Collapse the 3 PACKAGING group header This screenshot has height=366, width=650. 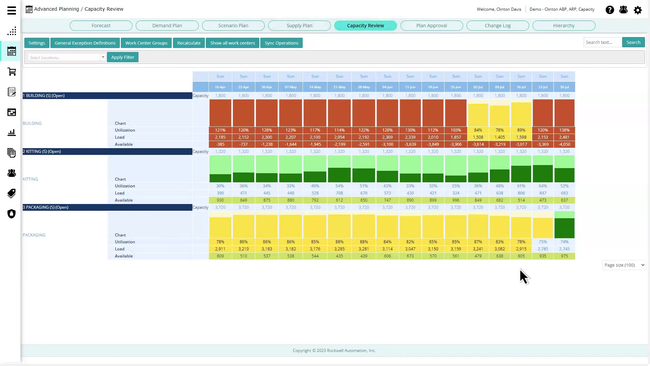[107, 207]
